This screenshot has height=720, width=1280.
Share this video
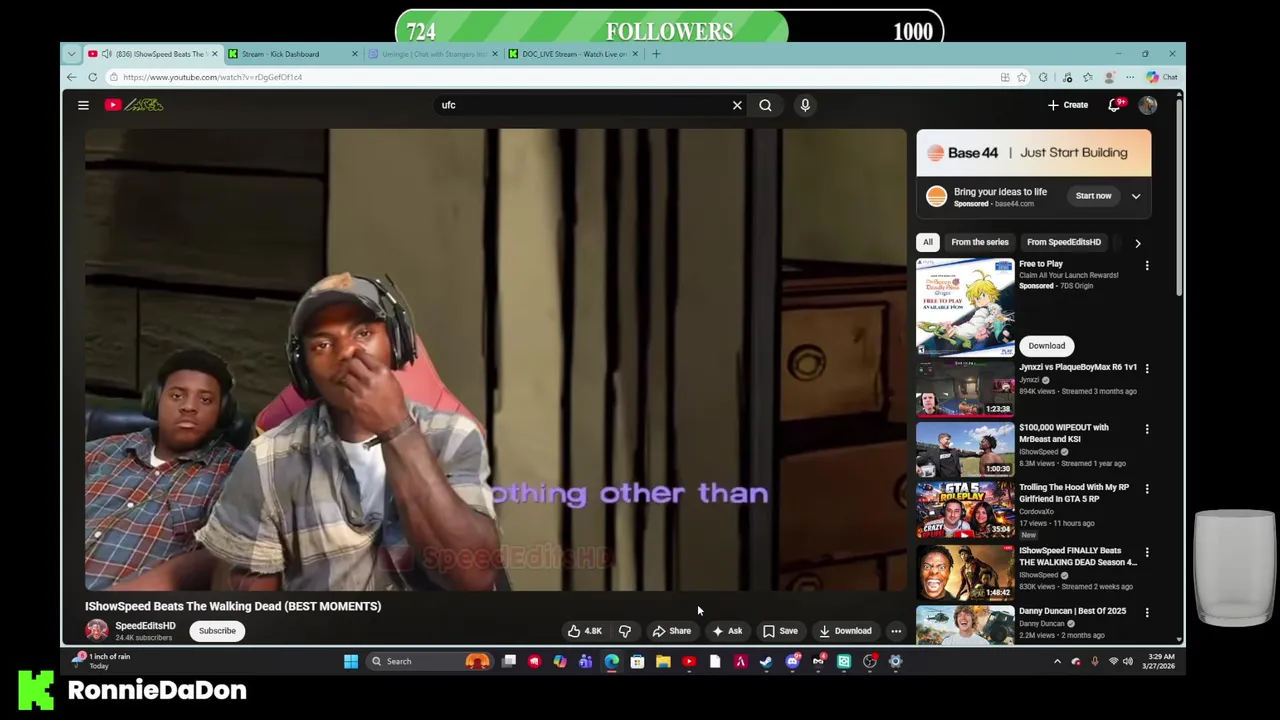point(672,631)
